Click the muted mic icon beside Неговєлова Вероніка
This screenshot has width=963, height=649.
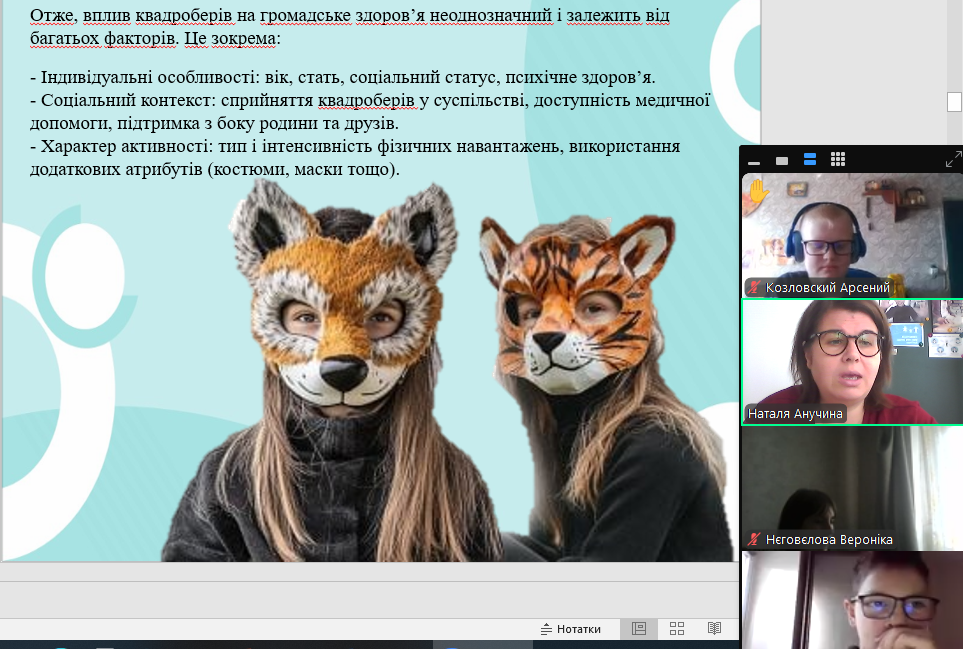pos(754,540)
